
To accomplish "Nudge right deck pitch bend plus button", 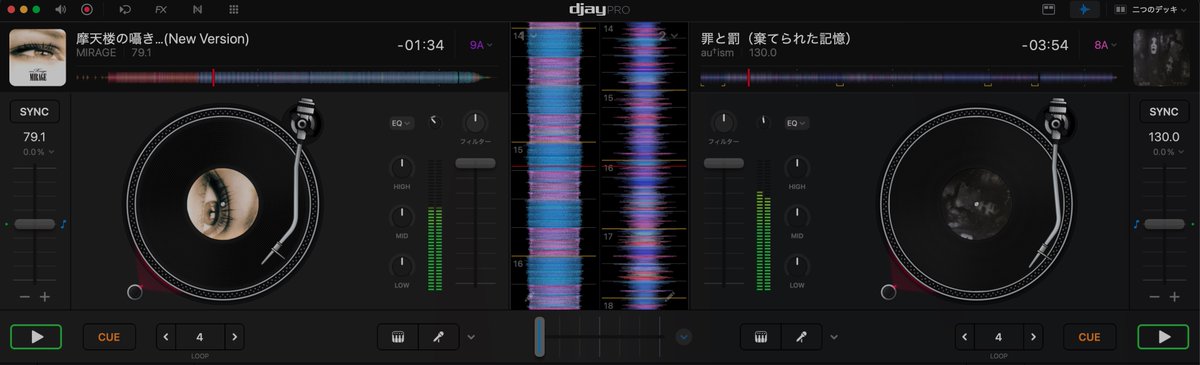I will pyautogui.click(x=1174, y=298).
